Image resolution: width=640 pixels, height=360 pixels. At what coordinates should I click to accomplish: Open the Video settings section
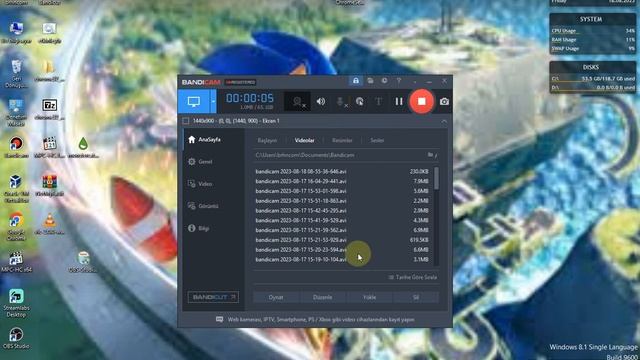click(x=200, y=184)
